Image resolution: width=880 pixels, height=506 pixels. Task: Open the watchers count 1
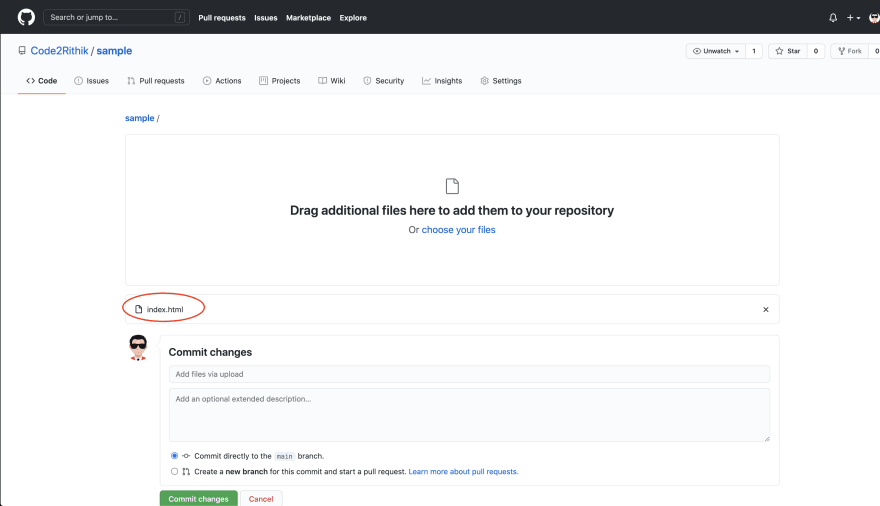pos(754,51)
